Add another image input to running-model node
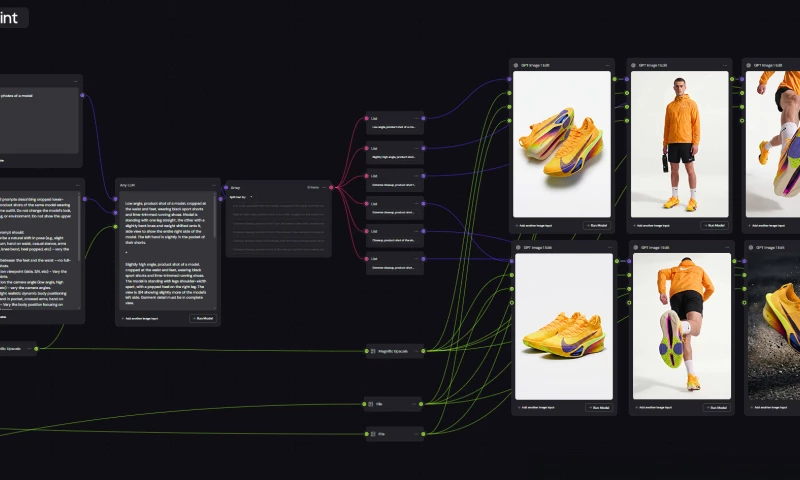The height and width of the screenshot is (480, 800). pos(654,408)
